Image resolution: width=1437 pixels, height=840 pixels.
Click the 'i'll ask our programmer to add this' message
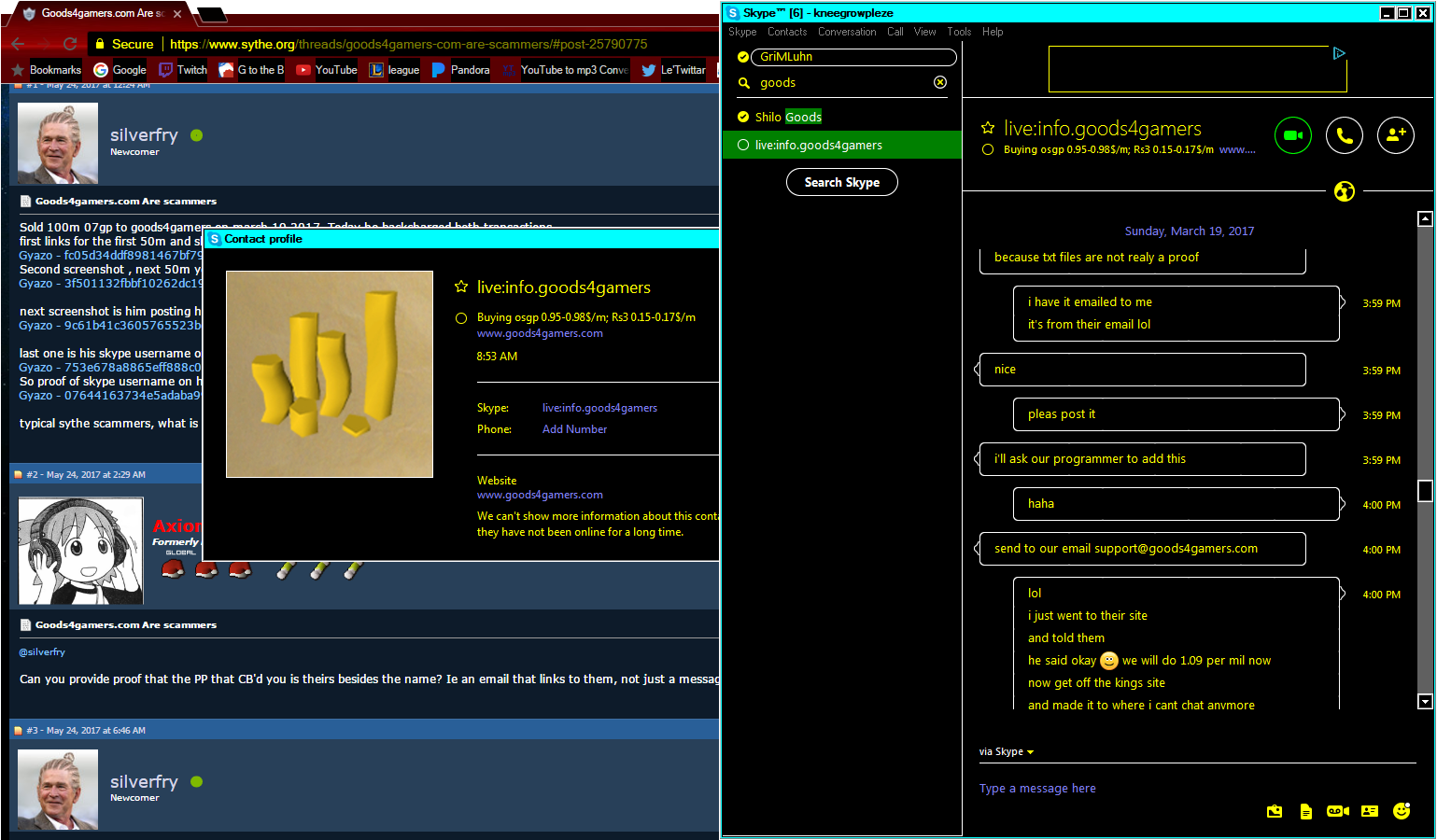(1143, 459)
